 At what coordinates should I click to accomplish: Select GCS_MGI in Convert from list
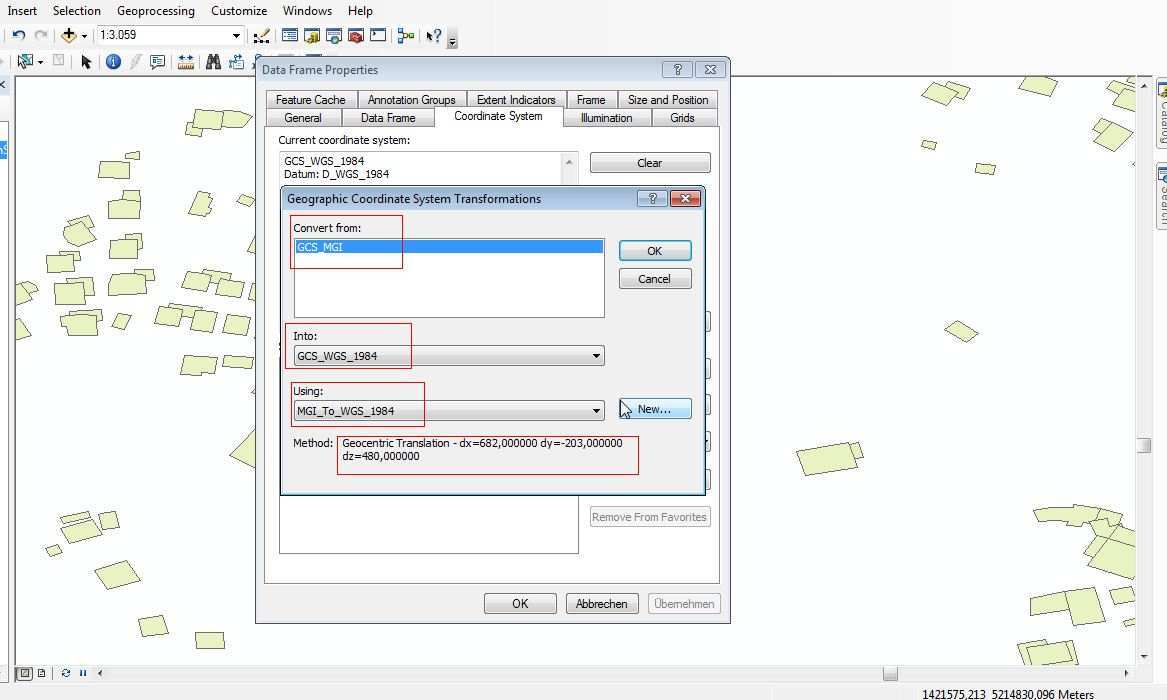tap(448, 247)
